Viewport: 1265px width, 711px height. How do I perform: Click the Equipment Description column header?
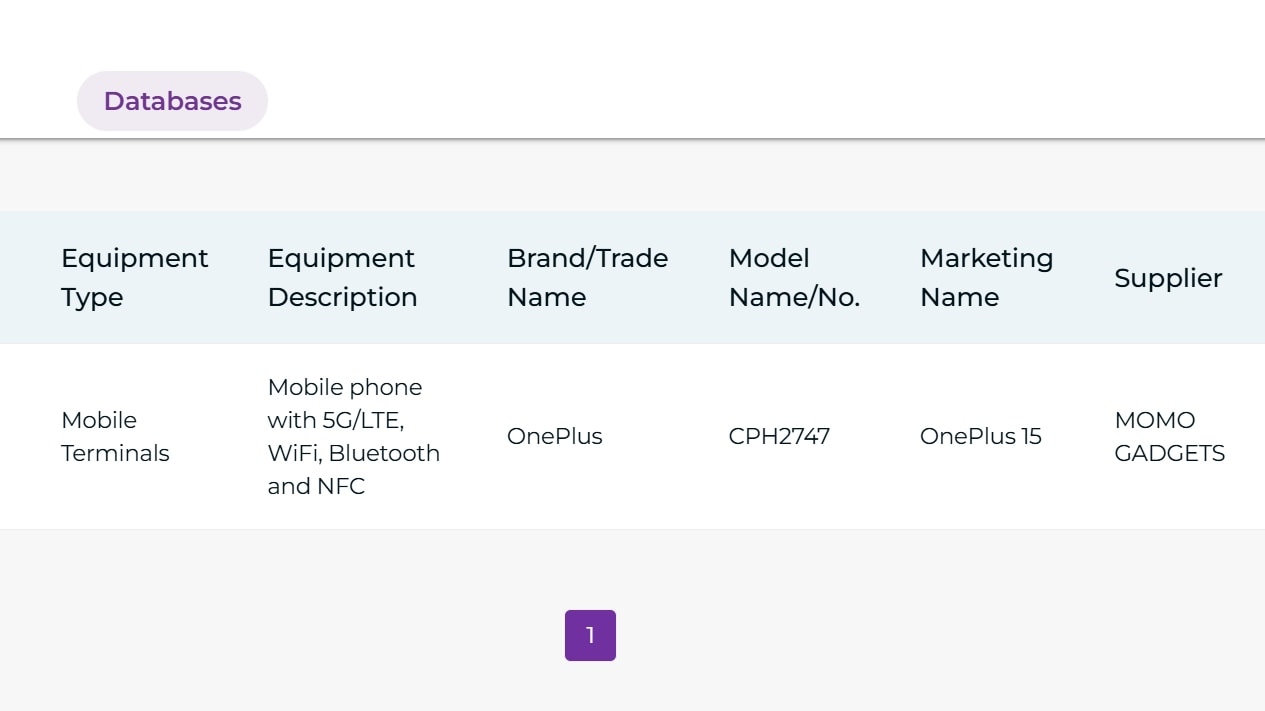coord(342,277)
